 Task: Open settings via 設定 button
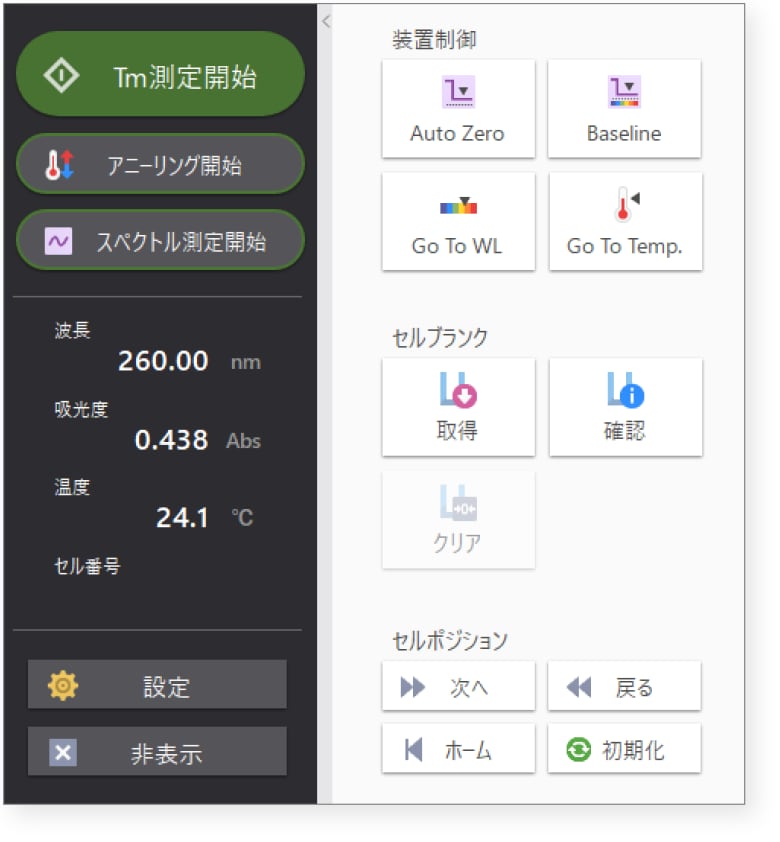point(157,684)
